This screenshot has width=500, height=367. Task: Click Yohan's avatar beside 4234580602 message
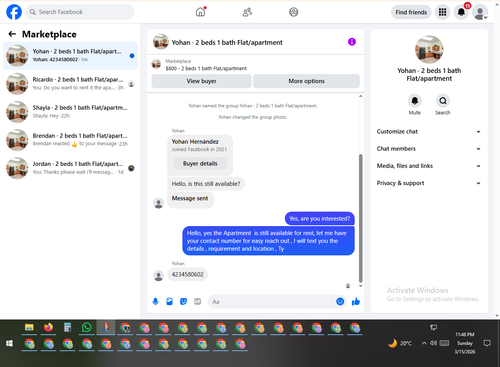158,276
